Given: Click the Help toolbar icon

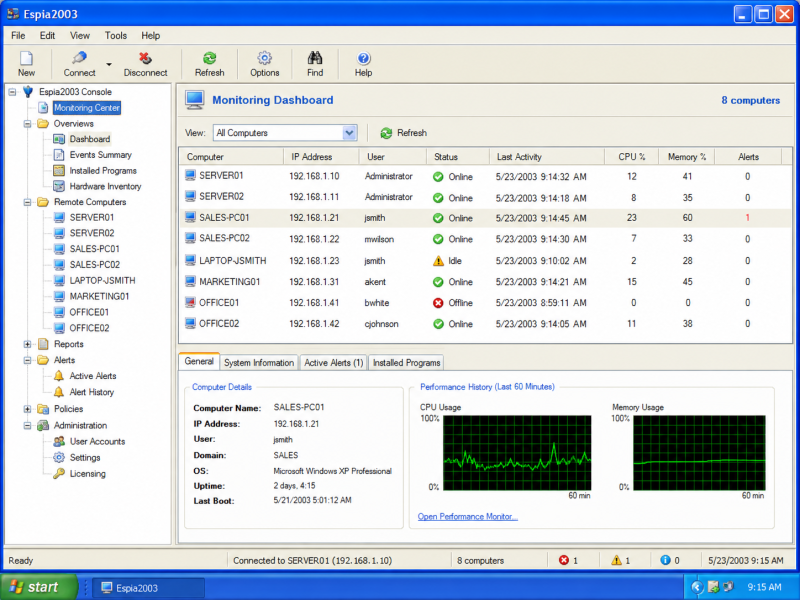Looking at the screenshot, I should pos(363,58).
